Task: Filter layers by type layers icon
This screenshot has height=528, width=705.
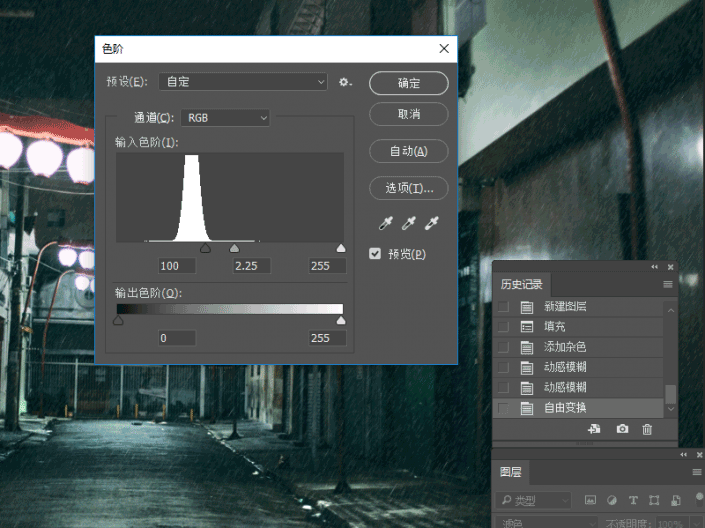Action: (x=633, y=500)
